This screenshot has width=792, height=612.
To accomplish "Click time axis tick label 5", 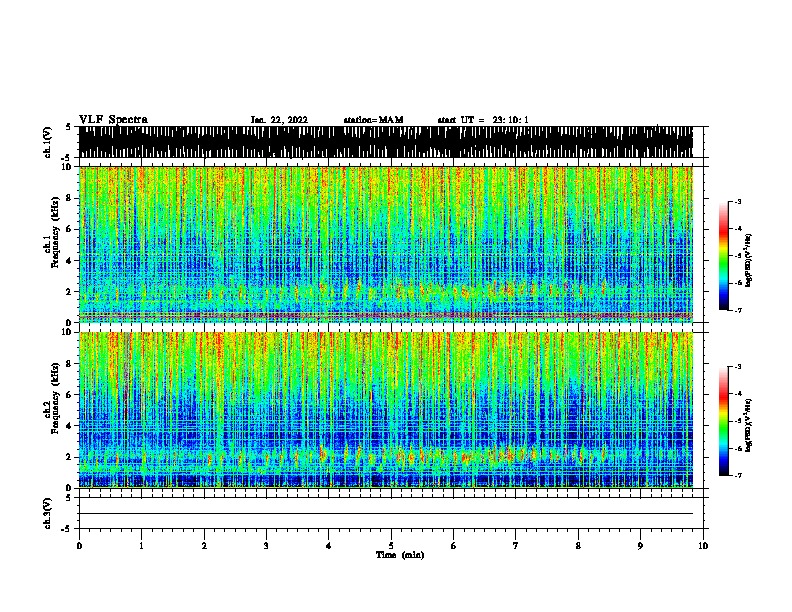I will [x=391, y=546].
